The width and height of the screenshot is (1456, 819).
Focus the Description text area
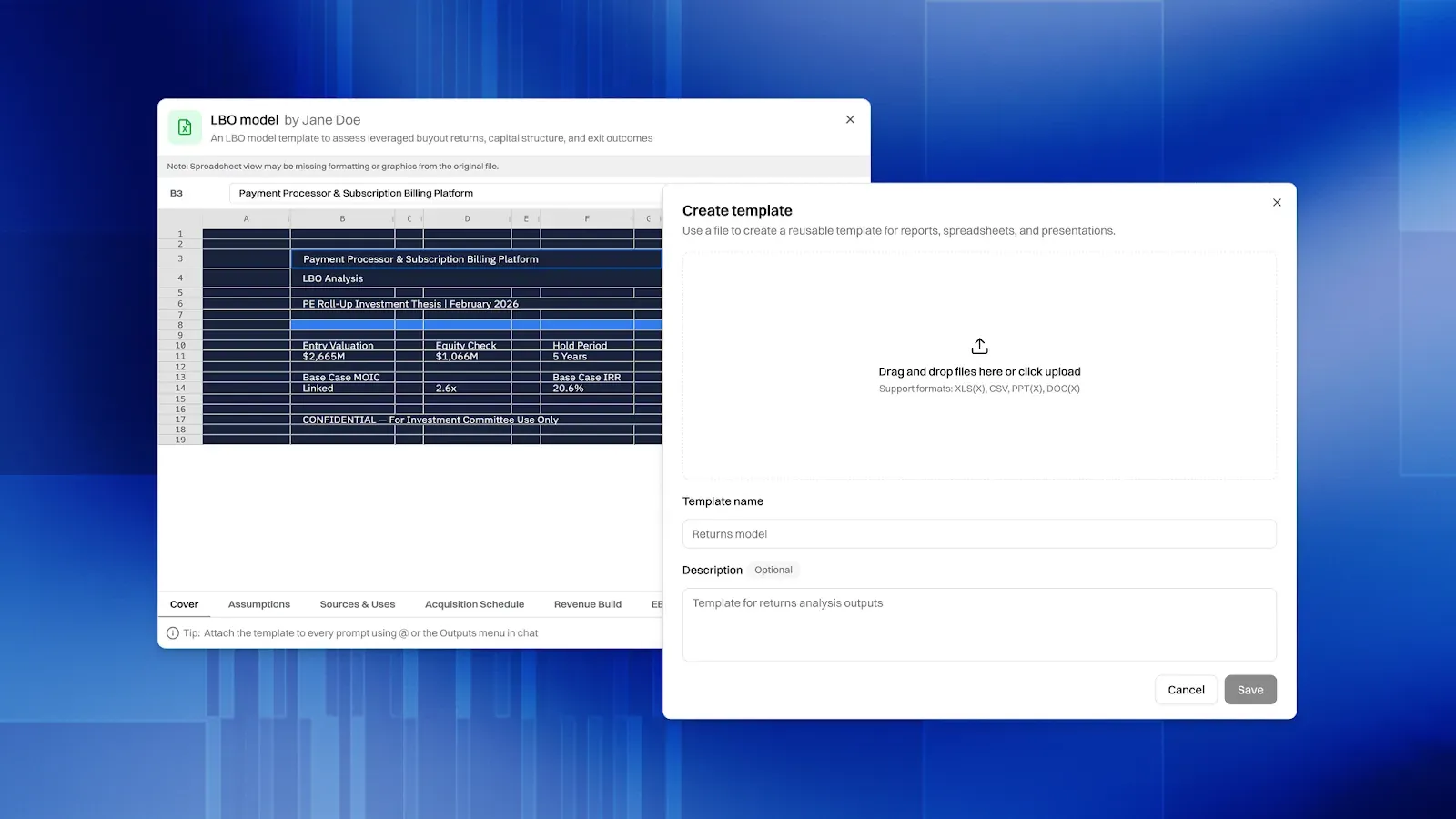pyautogui.click(x=979, y=624)
